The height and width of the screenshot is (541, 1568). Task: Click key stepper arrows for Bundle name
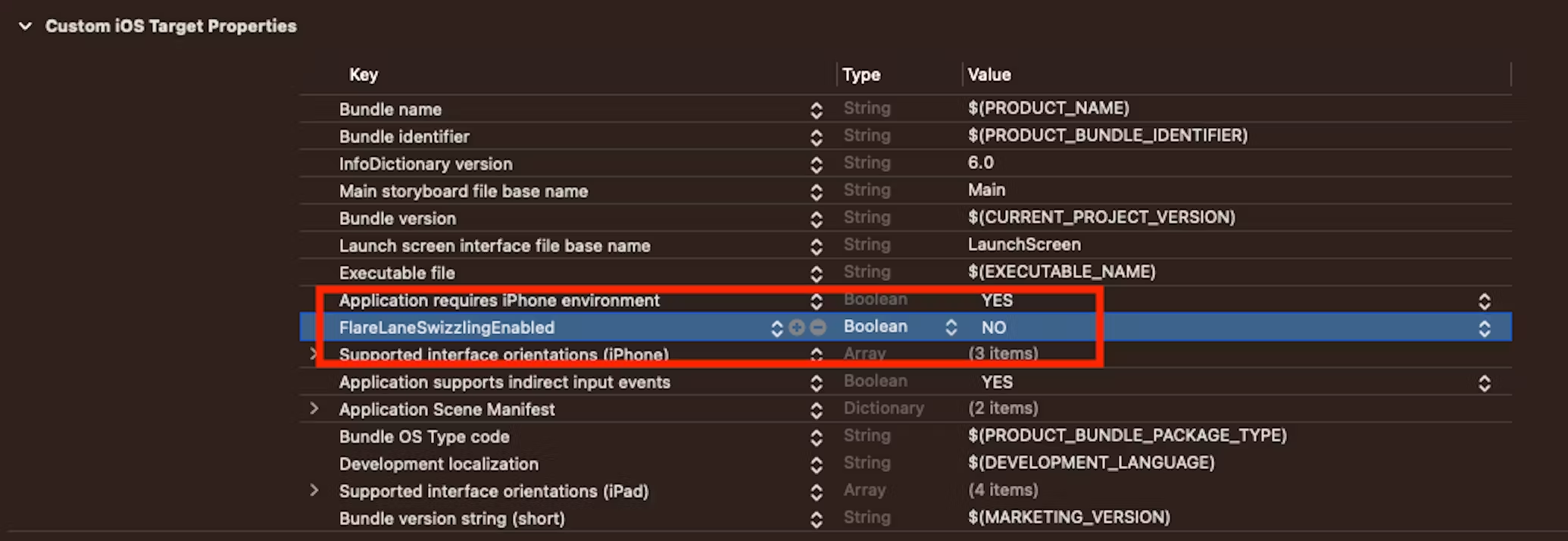(x=816, y=110)
